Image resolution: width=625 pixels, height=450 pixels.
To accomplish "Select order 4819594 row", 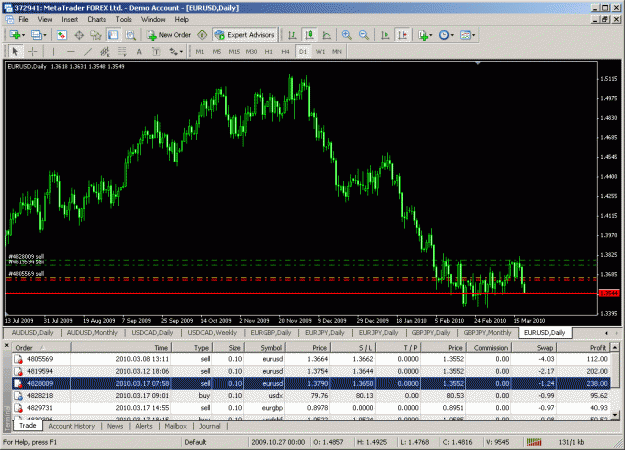I will click(x=311, y=371).
